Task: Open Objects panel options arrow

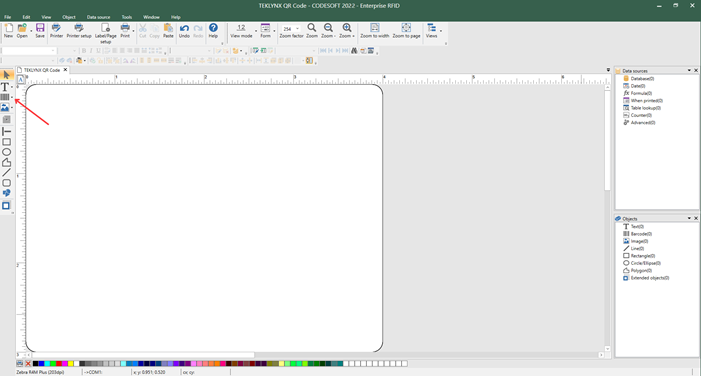Action: [689, 218]
